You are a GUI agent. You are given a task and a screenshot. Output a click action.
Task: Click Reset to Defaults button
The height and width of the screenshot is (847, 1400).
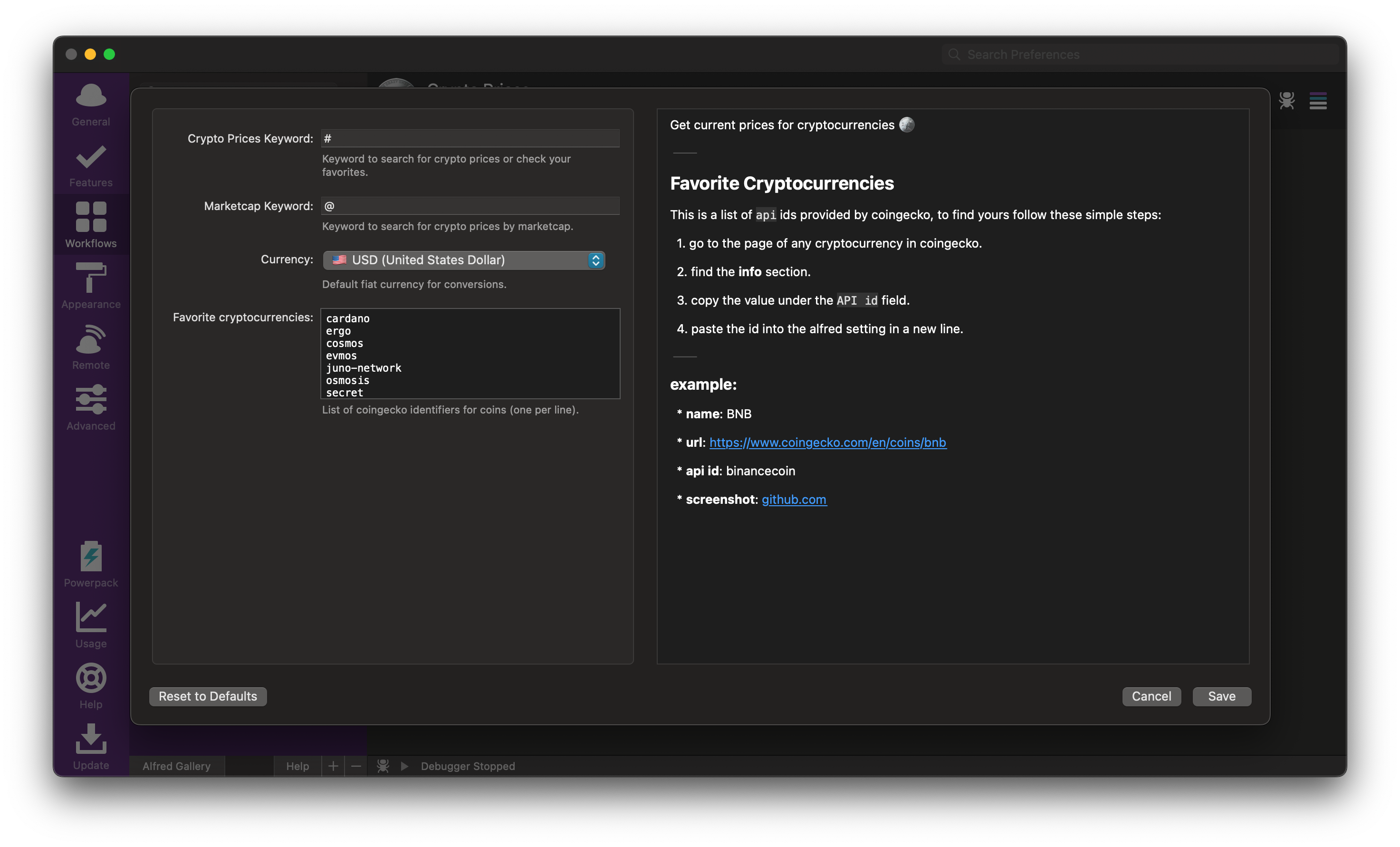coord(207,695)
